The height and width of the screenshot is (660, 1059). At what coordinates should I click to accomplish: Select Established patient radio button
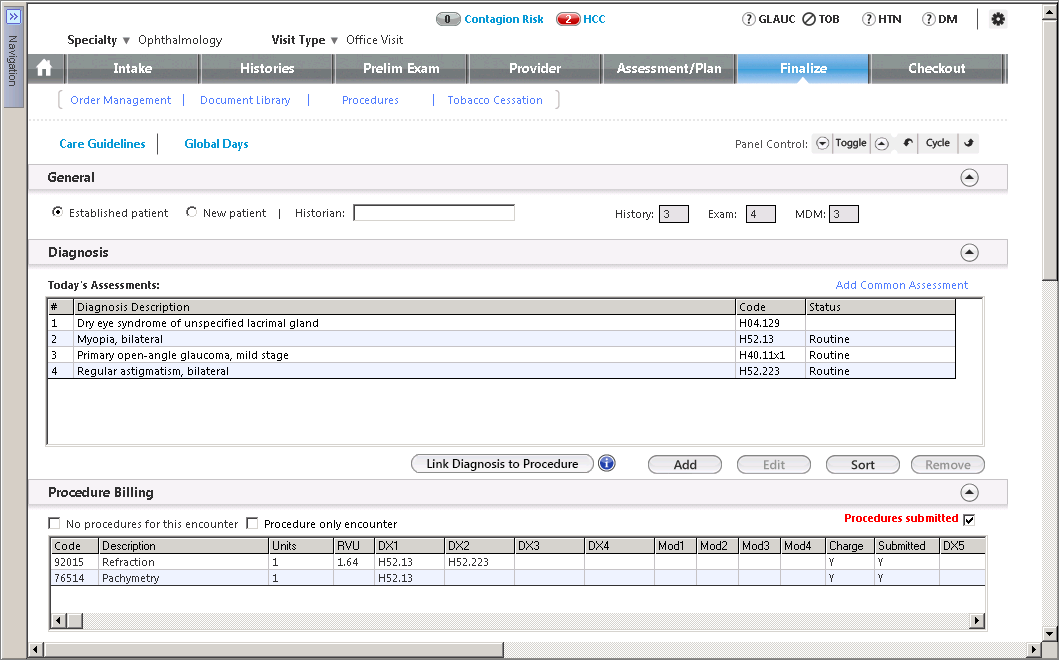pos(57,212)
